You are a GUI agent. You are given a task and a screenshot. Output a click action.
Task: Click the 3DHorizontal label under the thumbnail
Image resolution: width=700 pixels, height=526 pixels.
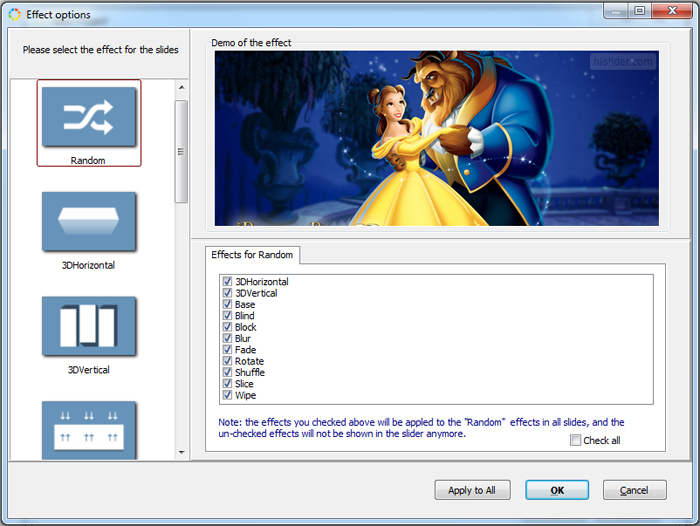[x=88, y=265]
